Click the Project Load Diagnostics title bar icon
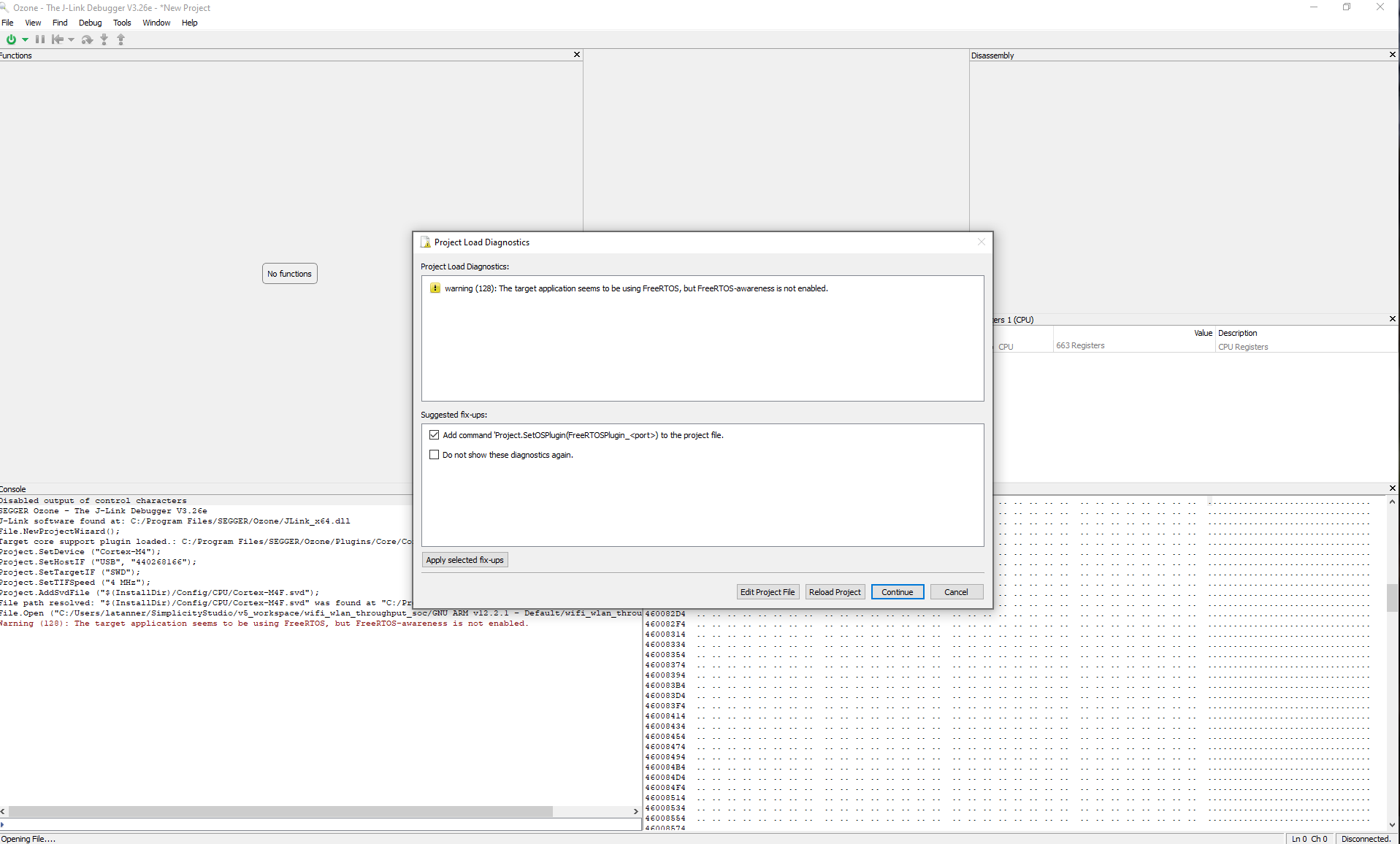1400x844 pixels. pyautogui.click(x=424, y=242)
